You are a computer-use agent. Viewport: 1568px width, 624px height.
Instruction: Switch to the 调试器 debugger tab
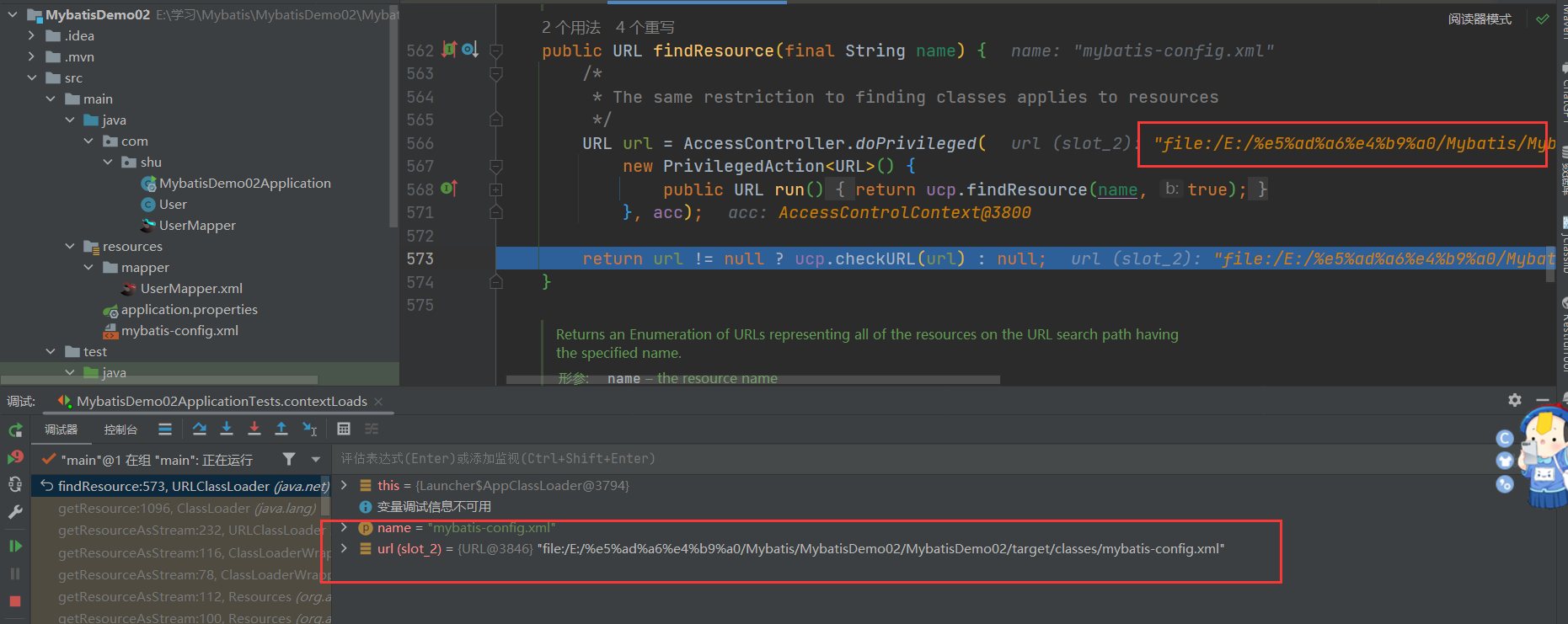(x=61, y=429)
